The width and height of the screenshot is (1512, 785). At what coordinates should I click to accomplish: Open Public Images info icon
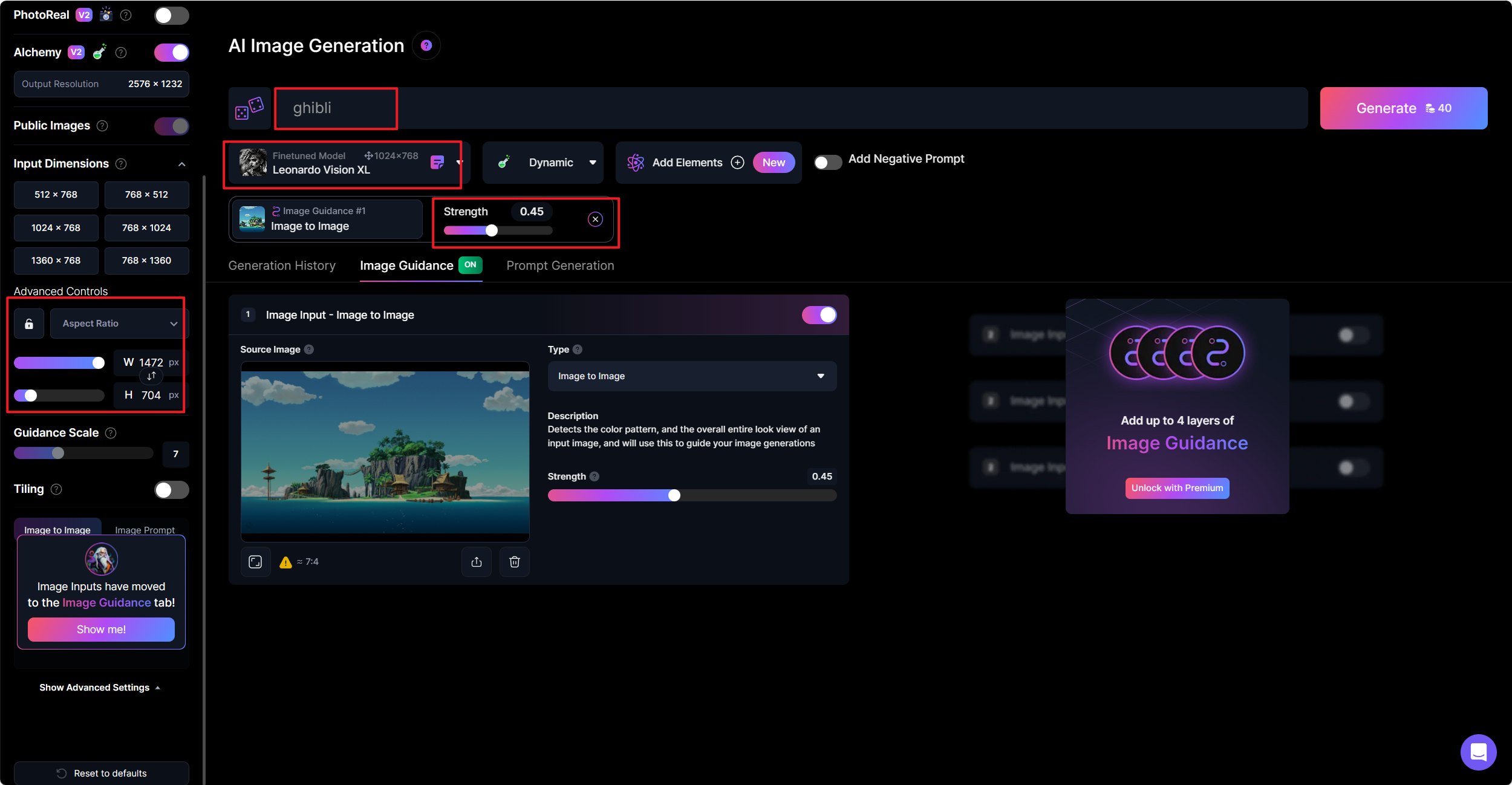[102, 126]
